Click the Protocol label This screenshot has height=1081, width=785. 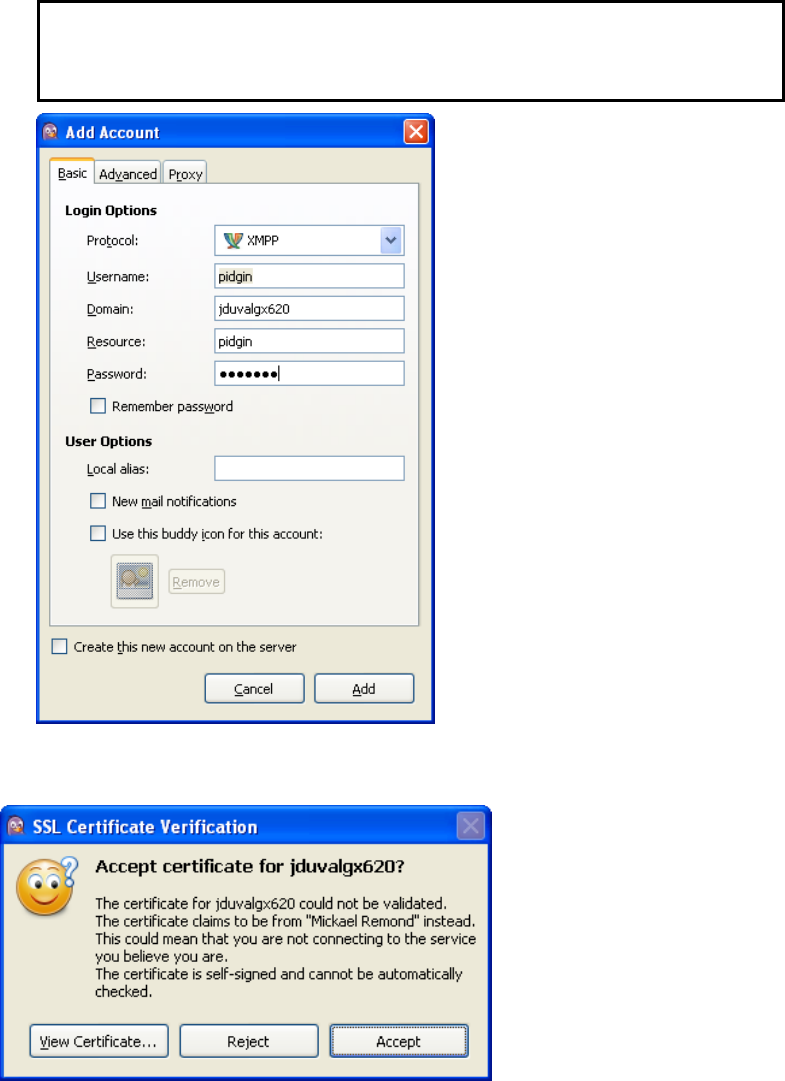[x=112, y=241]
